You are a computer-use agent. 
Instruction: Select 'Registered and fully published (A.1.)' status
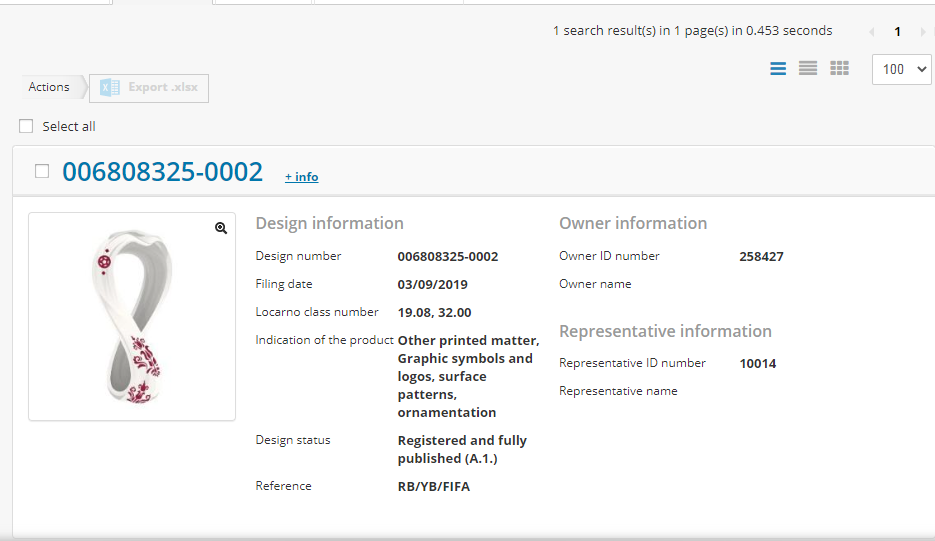click(462, 449)
